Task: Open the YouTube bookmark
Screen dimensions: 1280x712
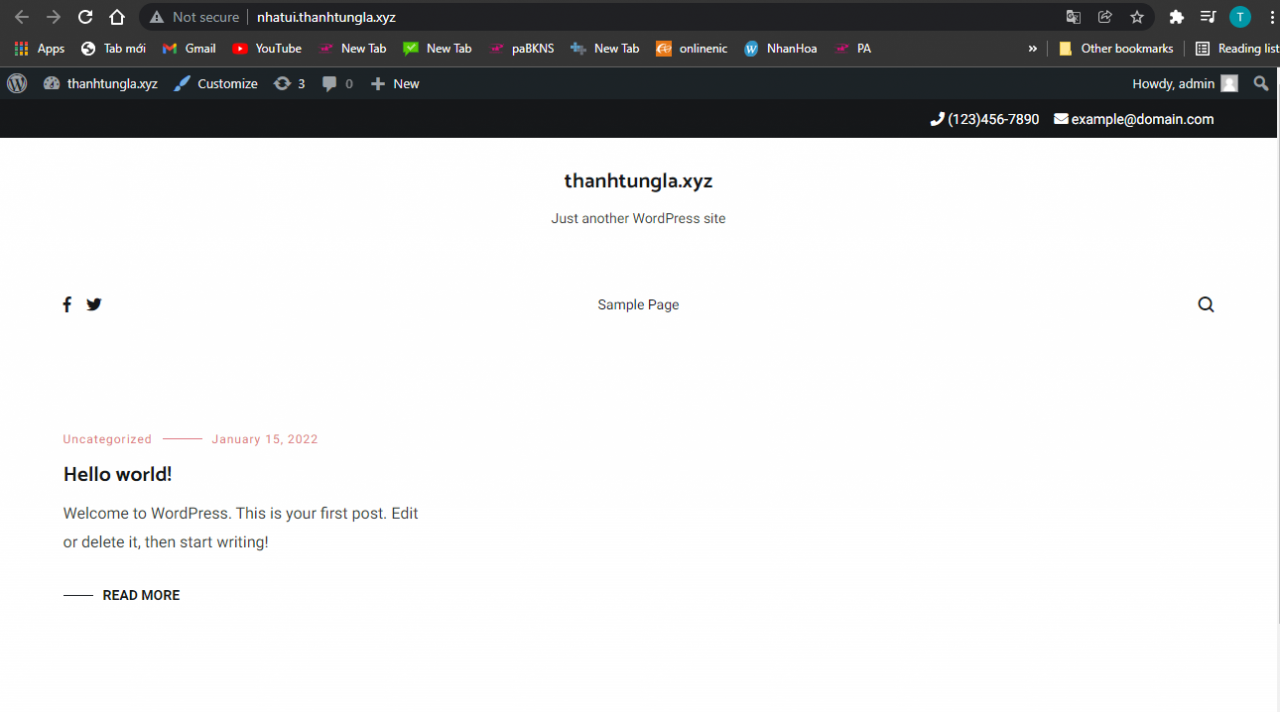Action: click(x=267, y=48)
